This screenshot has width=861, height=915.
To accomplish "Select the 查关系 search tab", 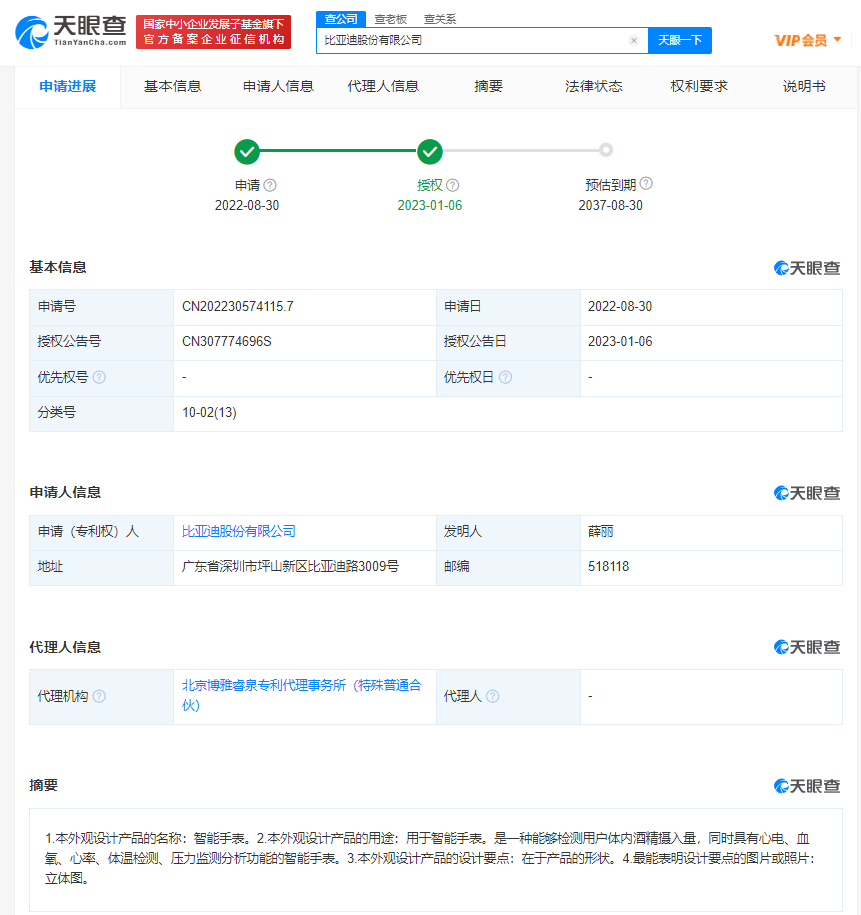I will (x=440, y=19).
